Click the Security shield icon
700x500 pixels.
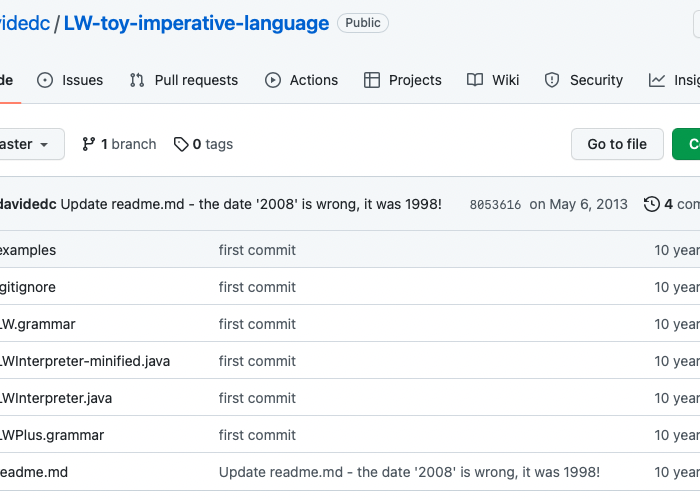(552, 80)
